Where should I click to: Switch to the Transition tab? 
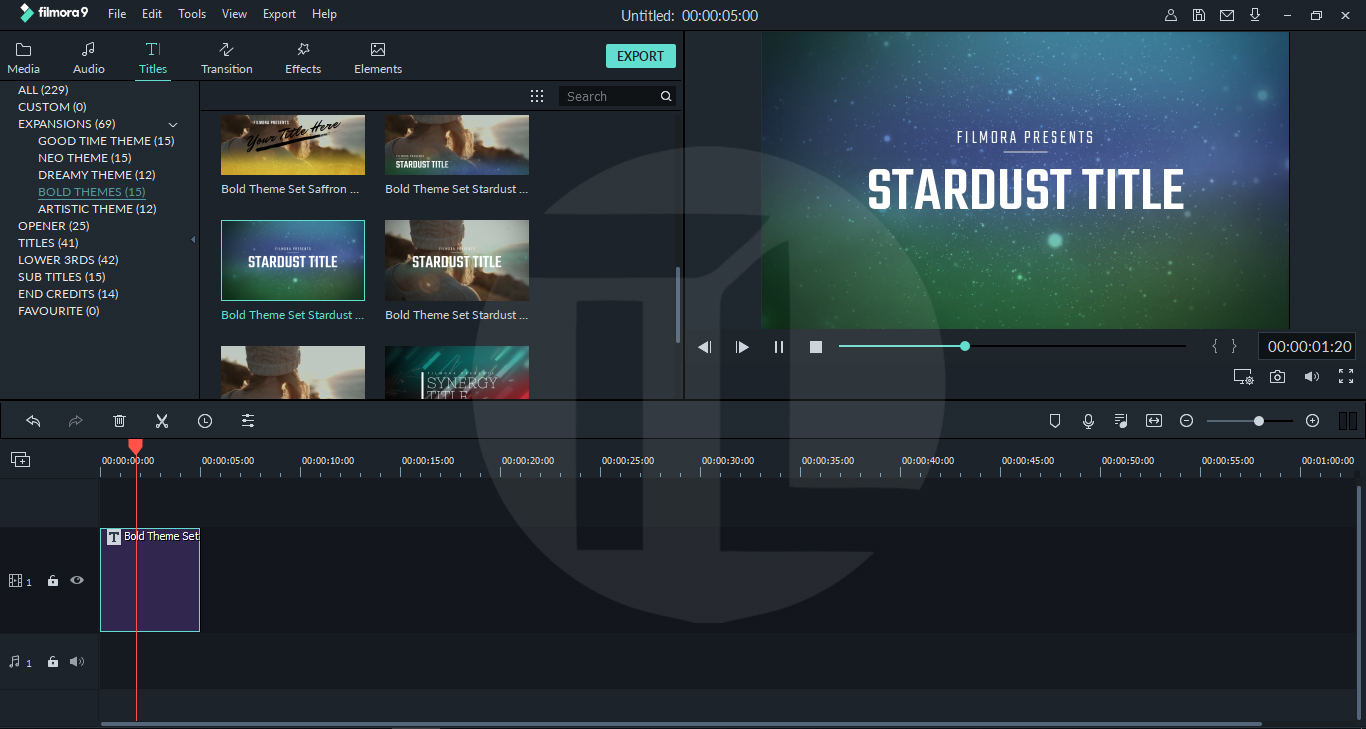[226, 56]
